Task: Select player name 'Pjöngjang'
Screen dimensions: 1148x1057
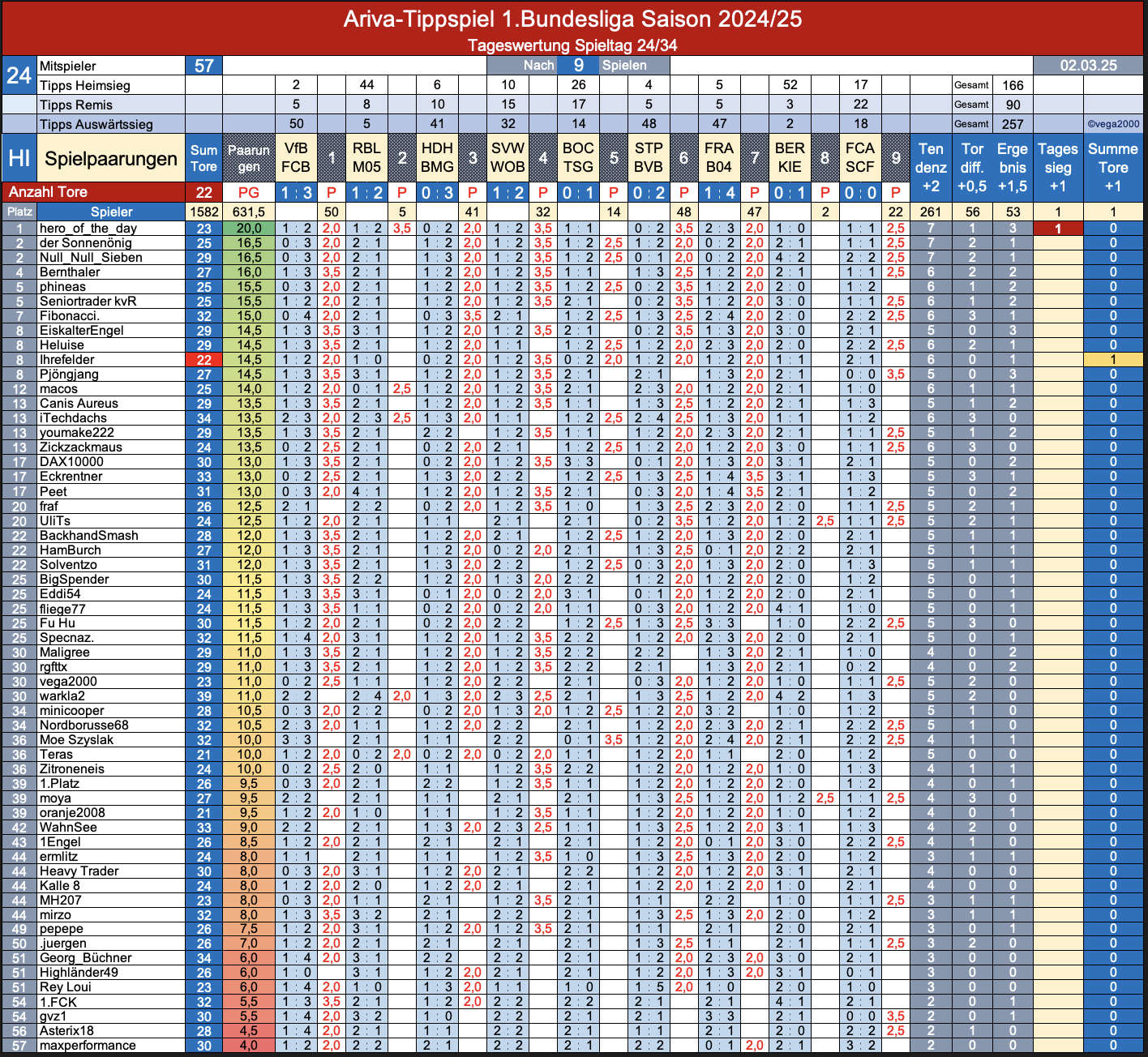Action: (69, 374)
